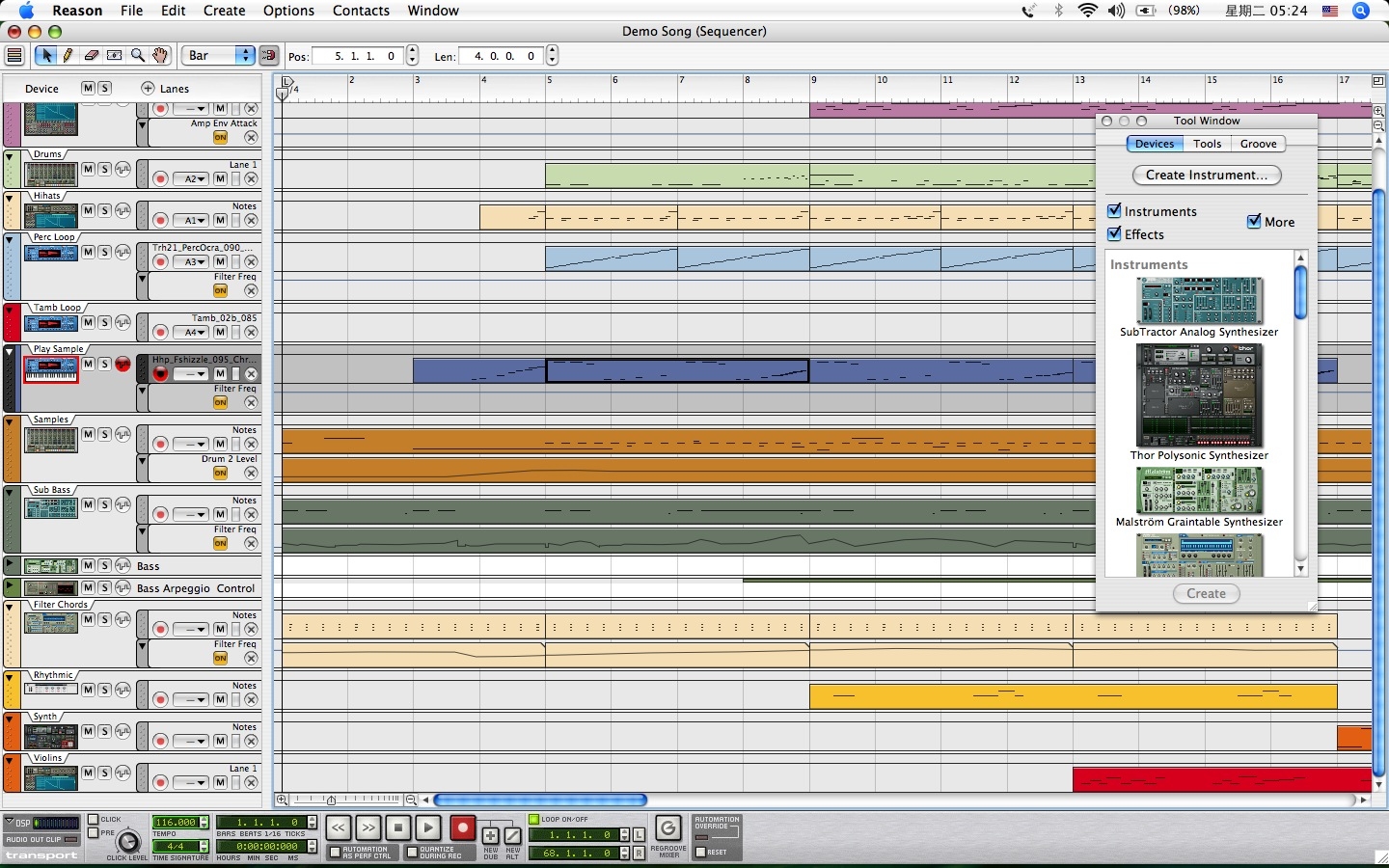Toggle Automation As Perf Ctrl checkbox
The width and height of the screenshot is (1389, 868).
(x=335, y=853)
